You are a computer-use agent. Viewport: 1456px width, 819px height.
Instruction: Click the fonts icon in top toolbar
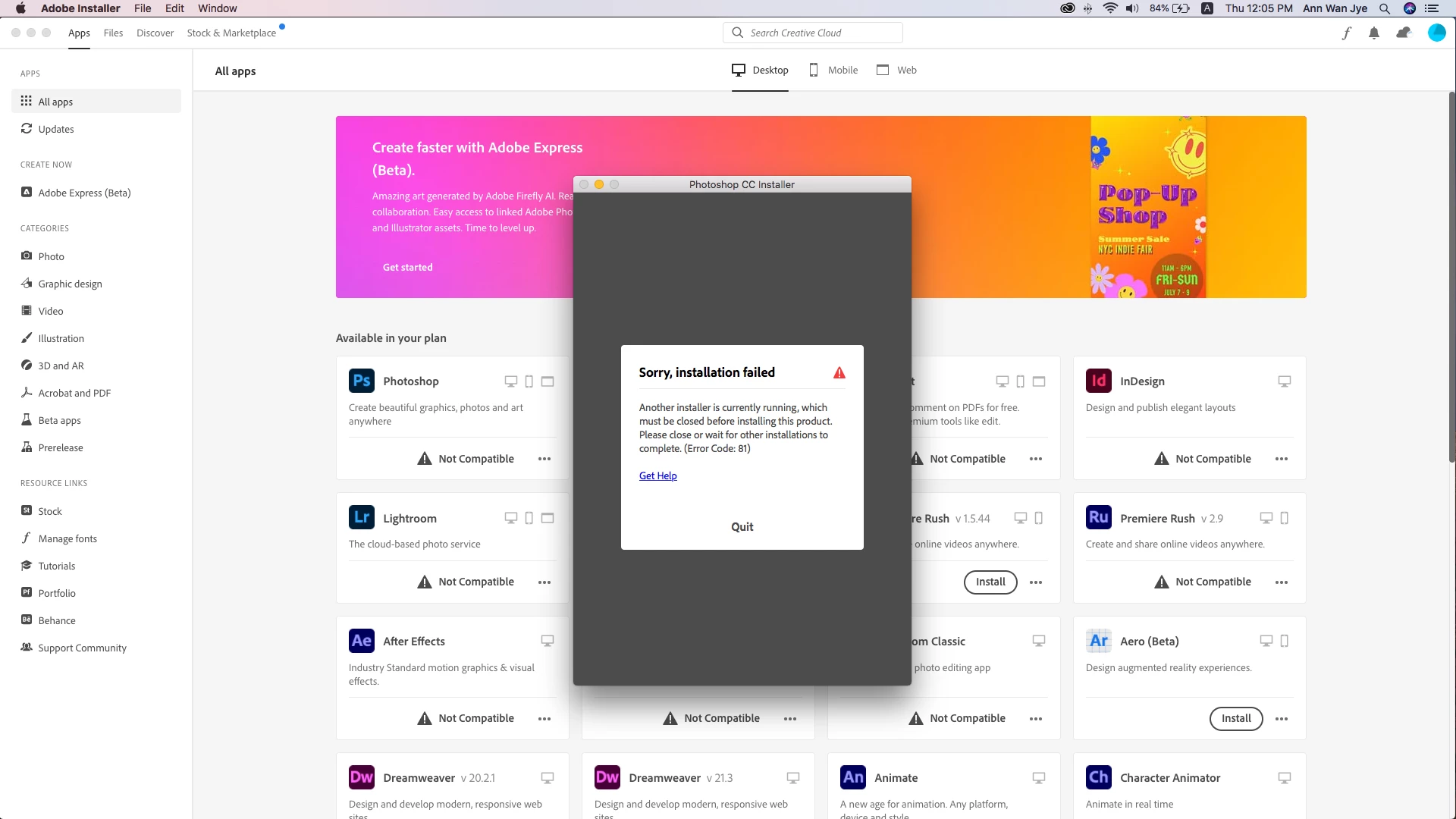pyautogui.click(x=1347, y=33)
